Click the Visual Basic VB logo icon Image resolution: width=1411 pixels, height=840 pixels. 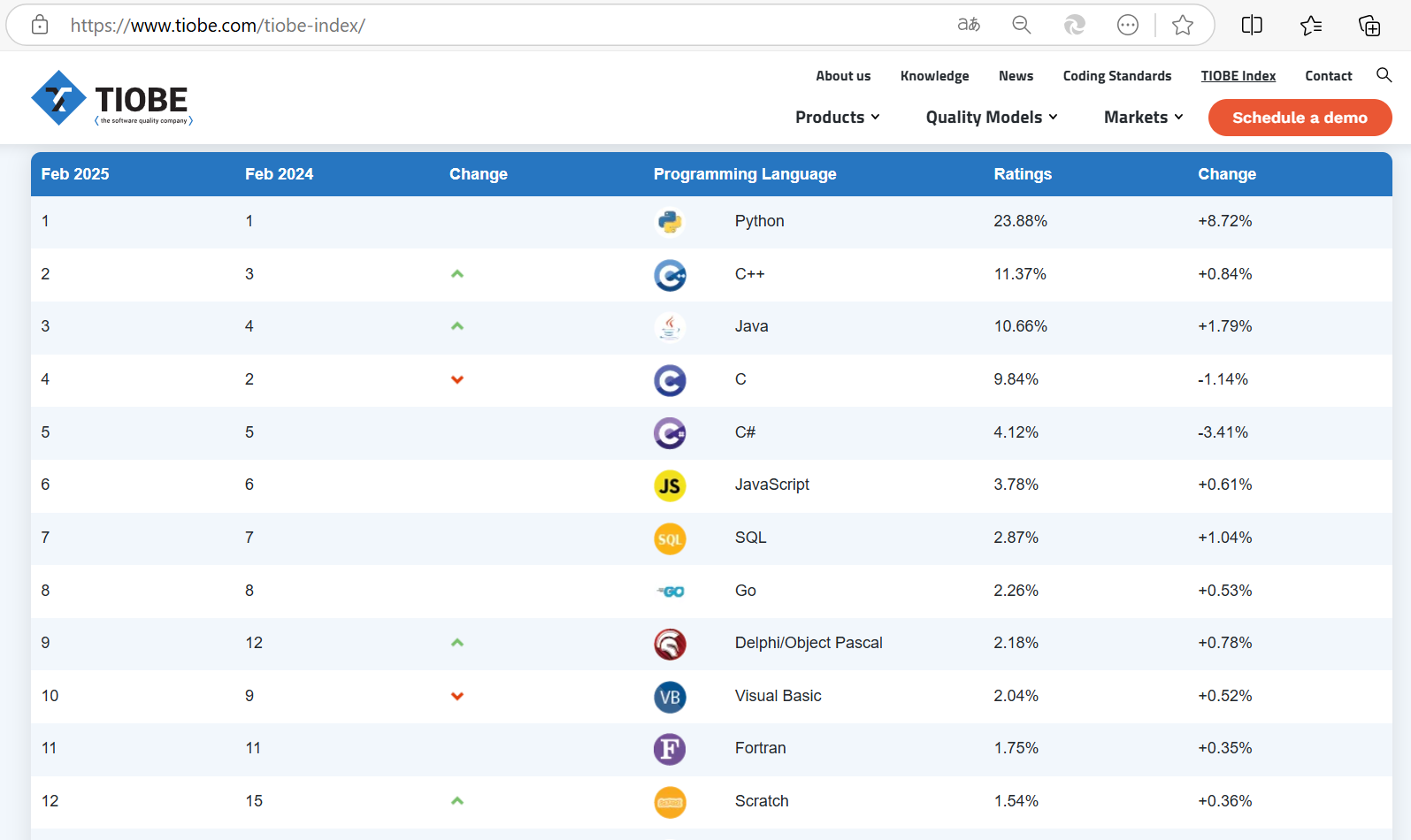(x=670, y=697)
